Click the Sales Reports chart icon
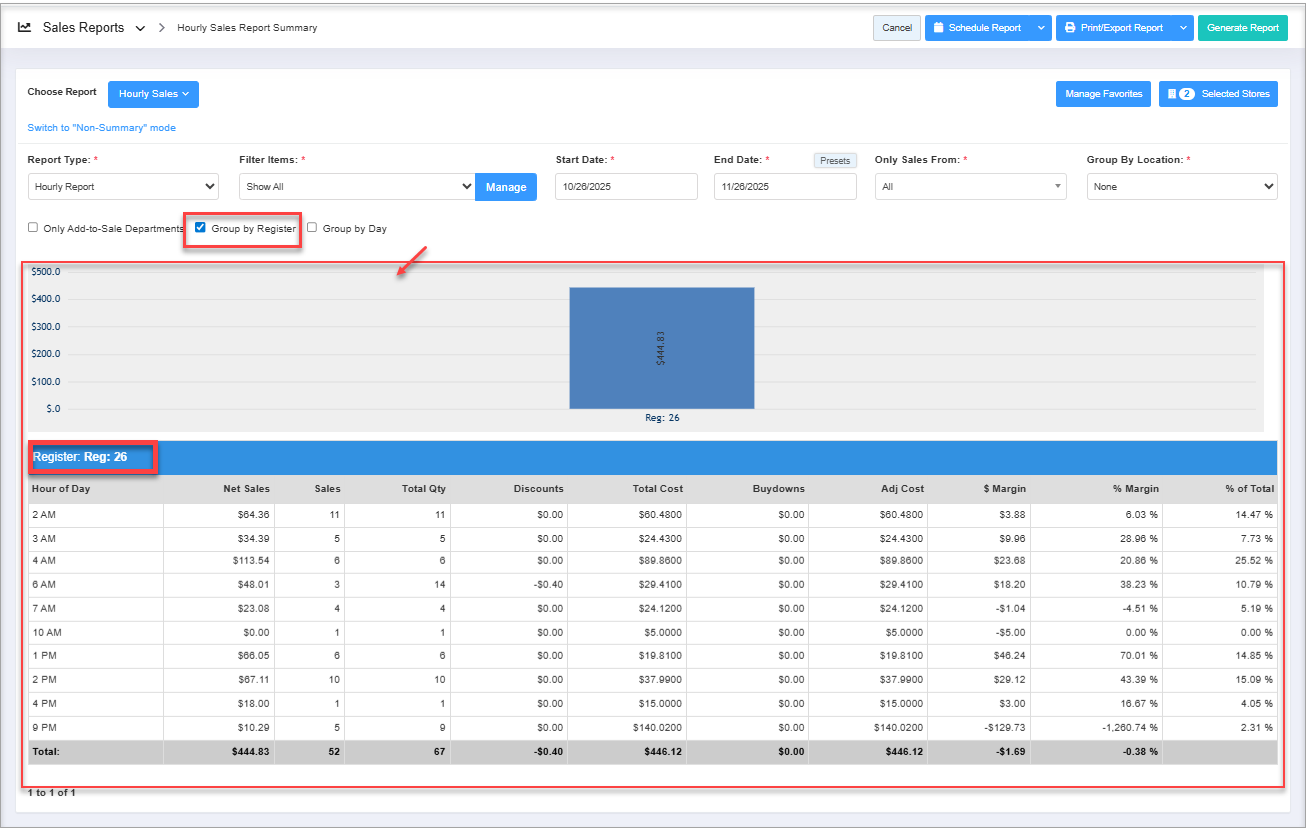Viewport: 1306px width, 828px height. click(x=25, y=28)
